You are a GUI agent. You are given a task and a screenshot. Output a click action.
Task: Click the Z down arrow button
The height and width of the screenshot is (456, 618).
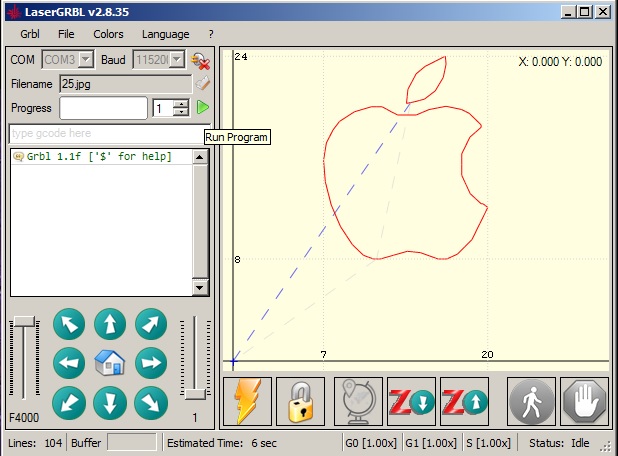coord(410,402)
